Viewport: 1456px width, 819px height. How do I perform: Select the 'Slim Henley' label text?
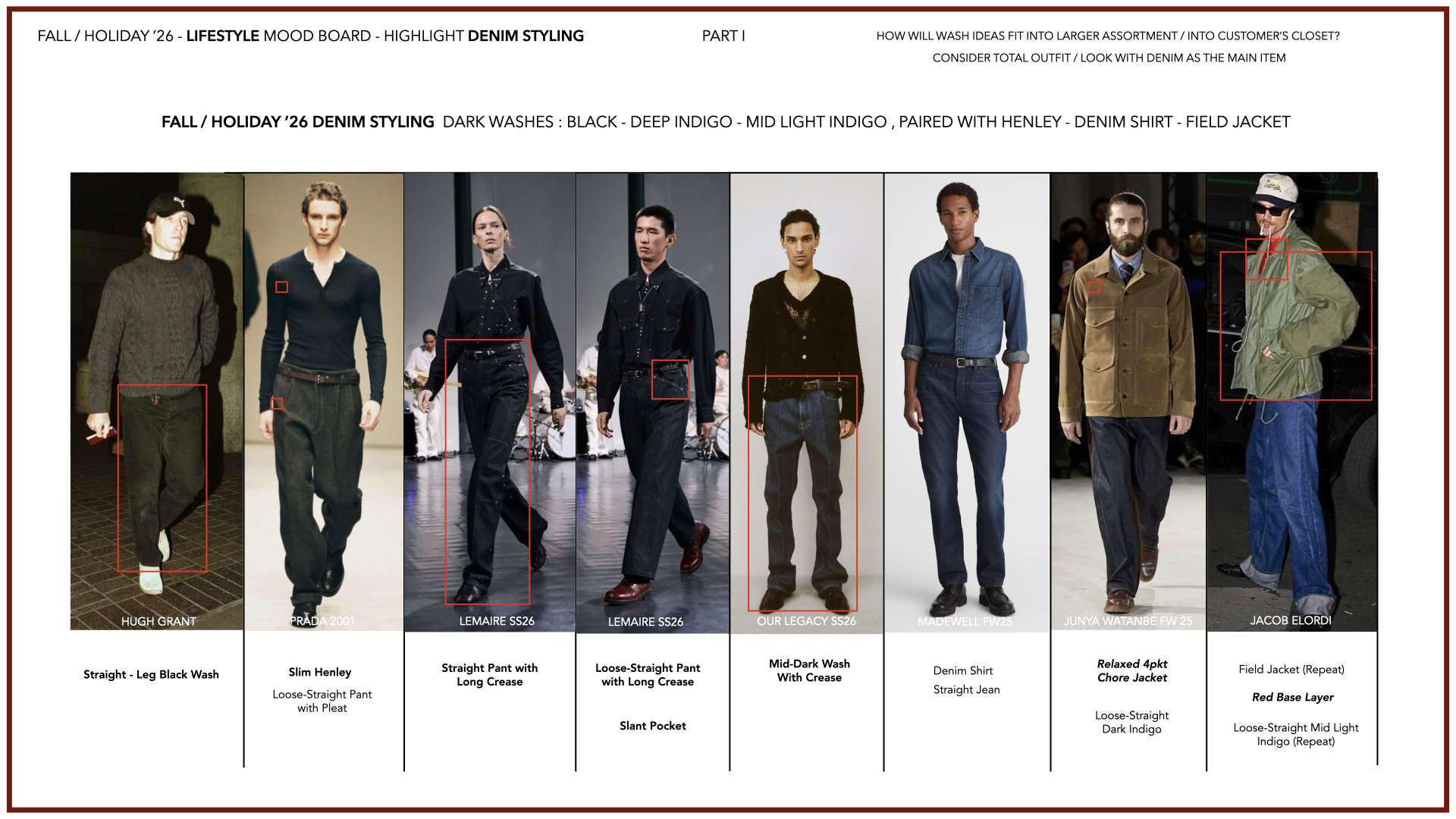pyautogui.click(x=319, y=673)
